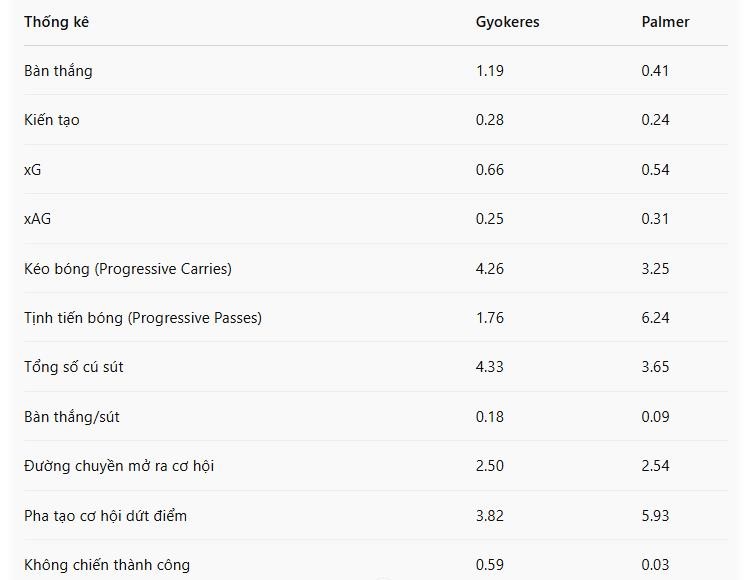
Task: Click Palmer's aerial duels value 0.03
Action: (655, 565)
